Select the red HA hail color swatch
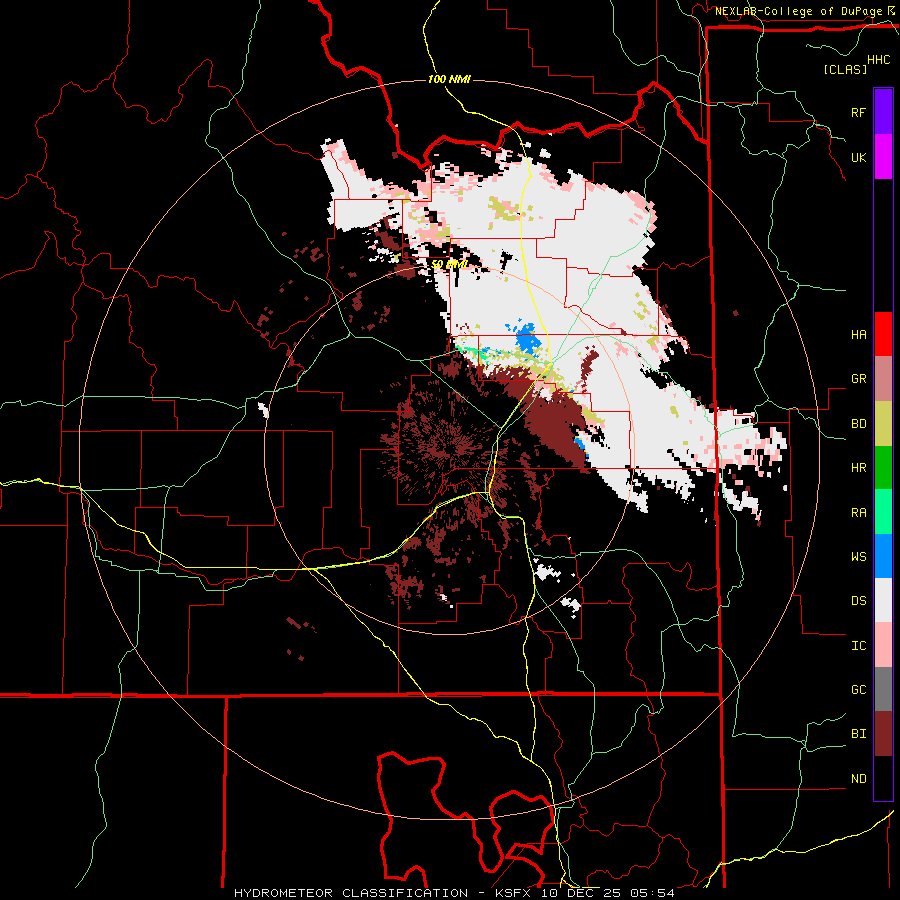The height and width of the screenshot is (900, 900). 883,334
